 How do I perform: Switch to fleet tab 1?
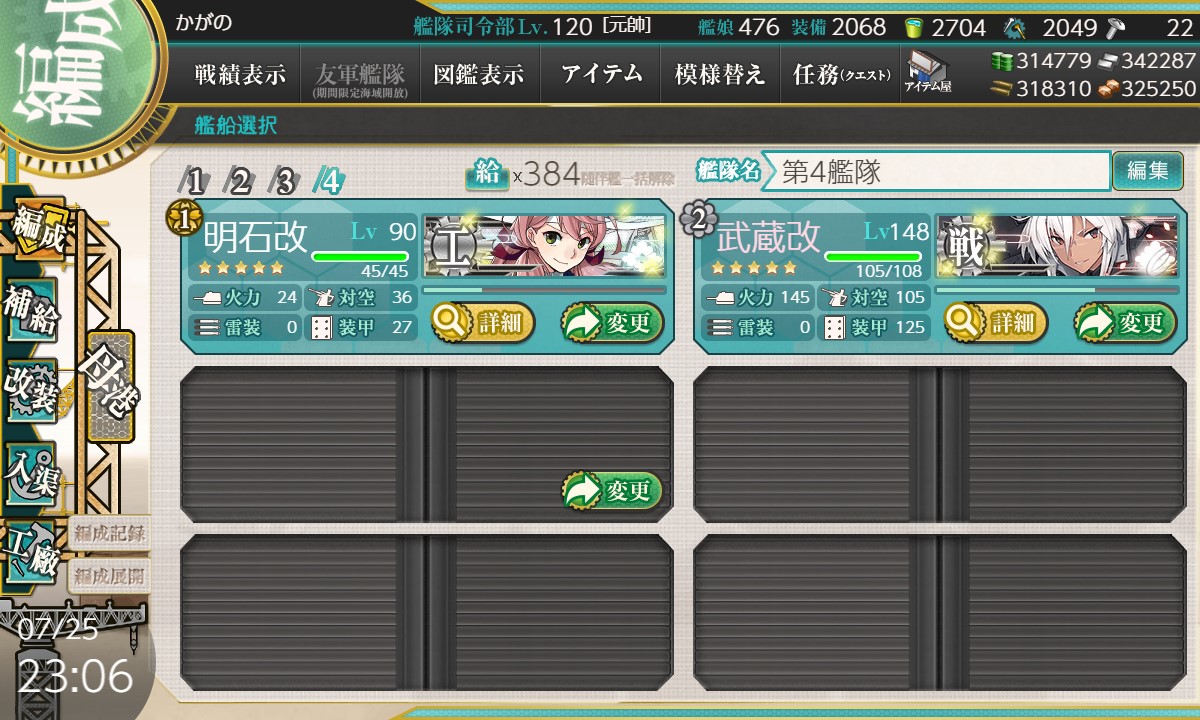(x=196, y=181)
